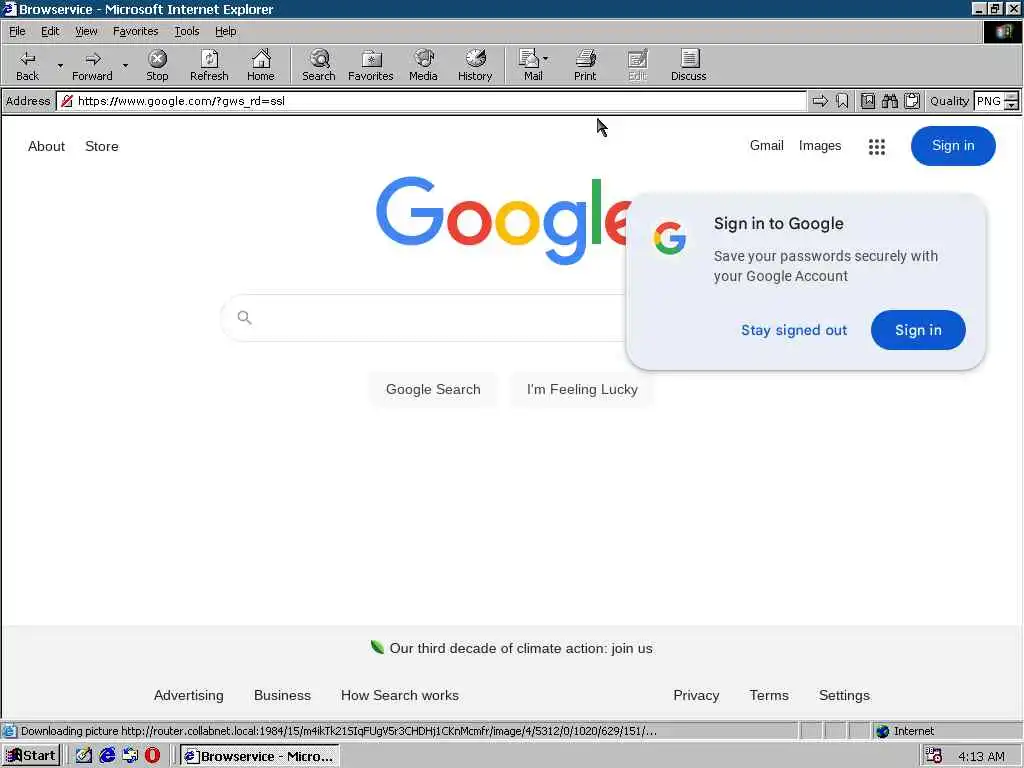Open the Favorites toolbar pane
Viewport: 1024px width, 768px height.
pos(370,65)
